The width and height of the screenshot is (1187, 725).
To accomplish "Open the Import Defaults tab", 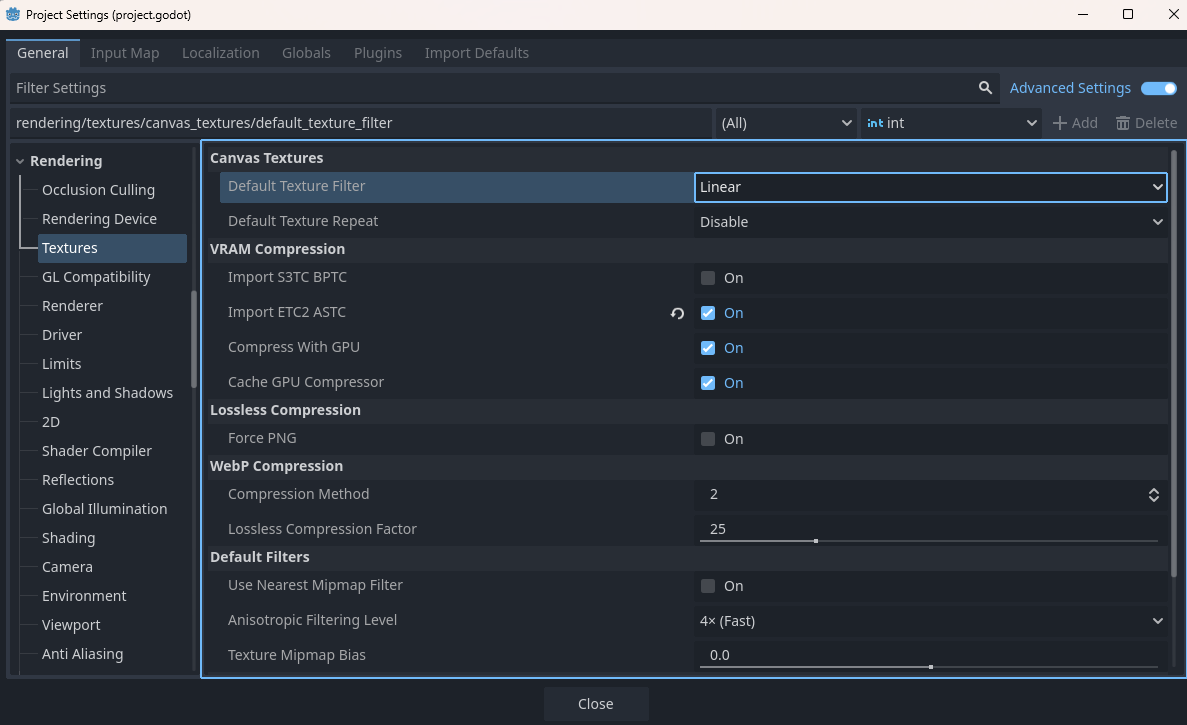I will coord(477,53).
